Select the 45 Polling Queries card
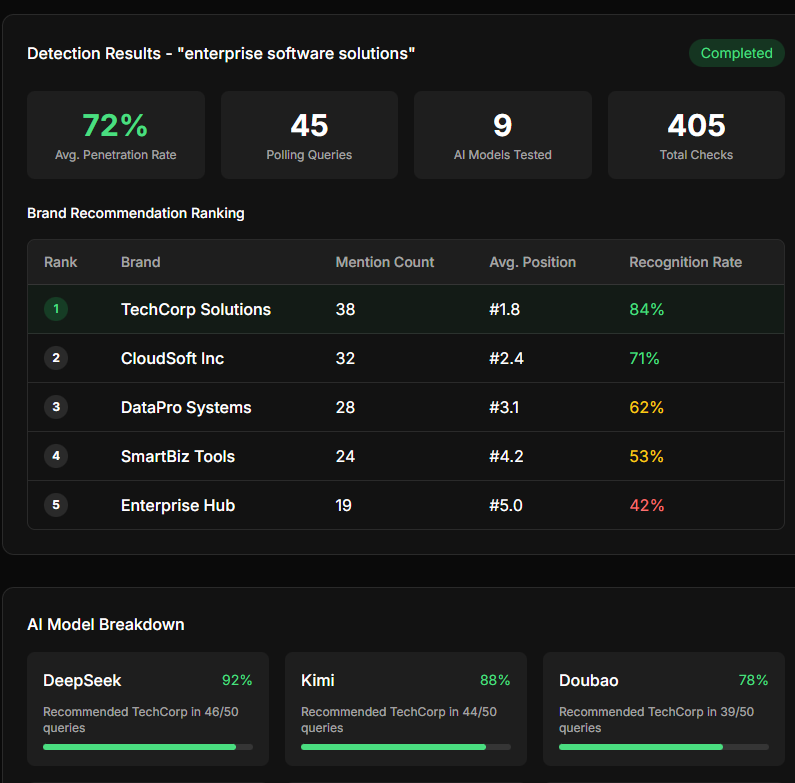795x783 pixels. [309, 135]
